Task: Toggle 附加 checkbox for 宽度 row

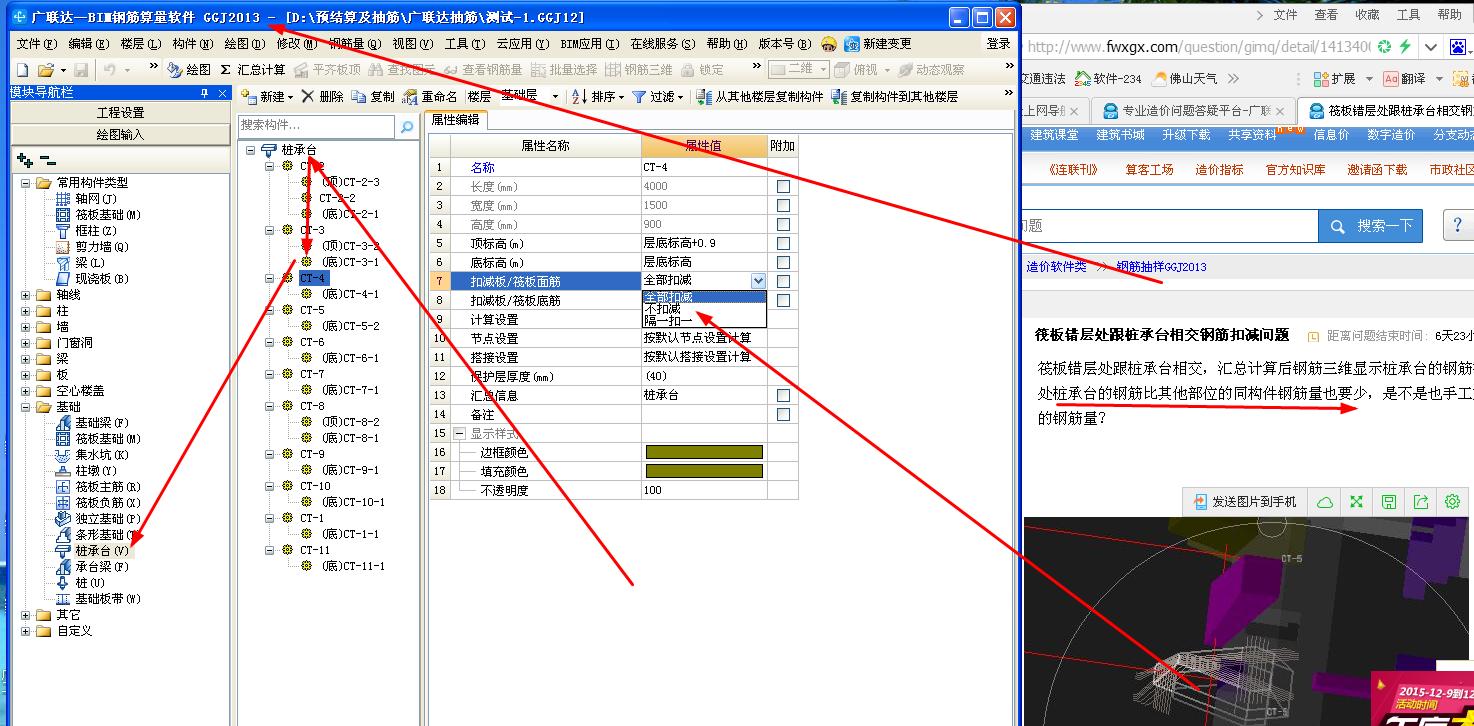Action: point(783,205)
